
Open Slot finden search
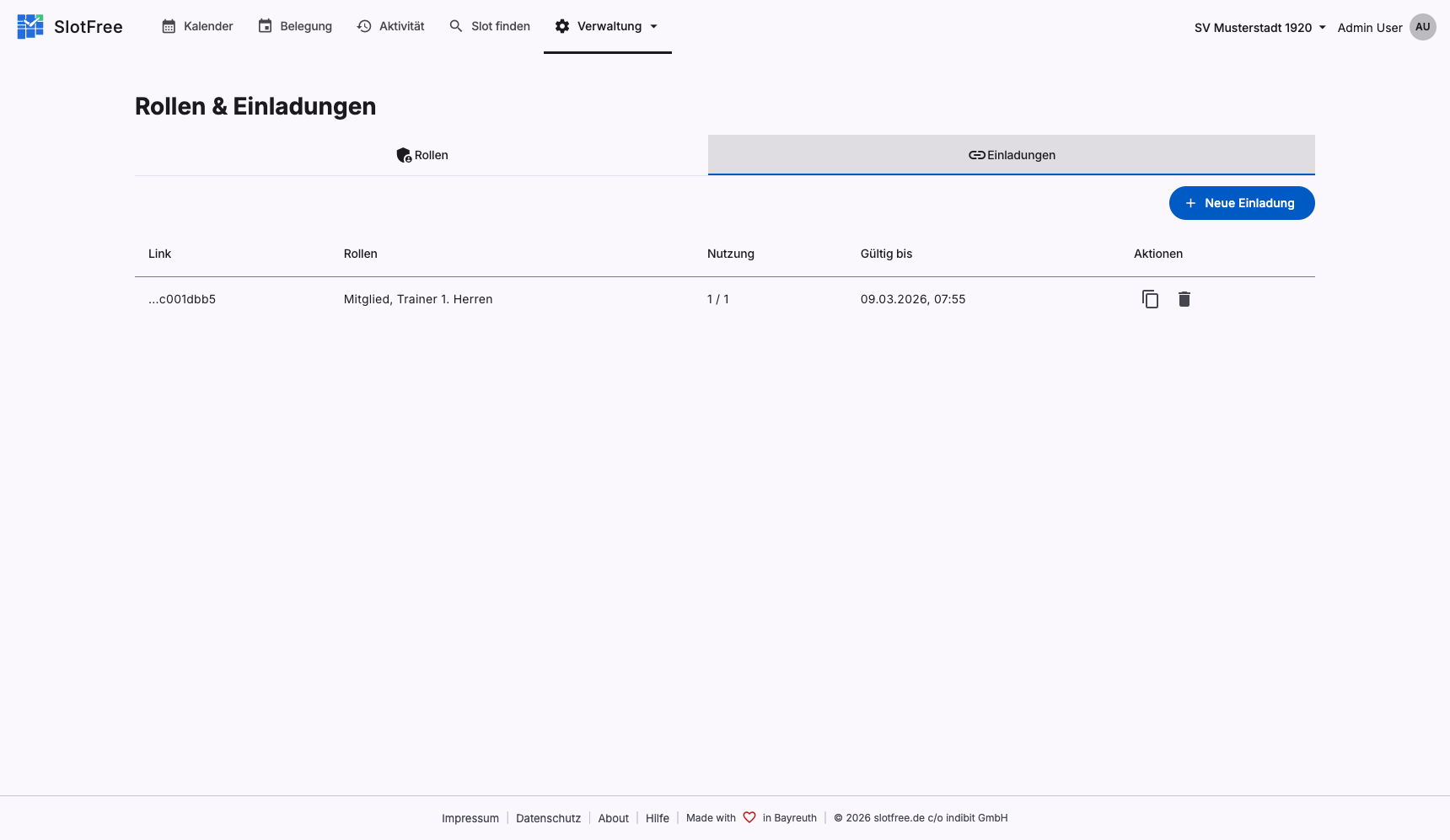tap(490, 26)
